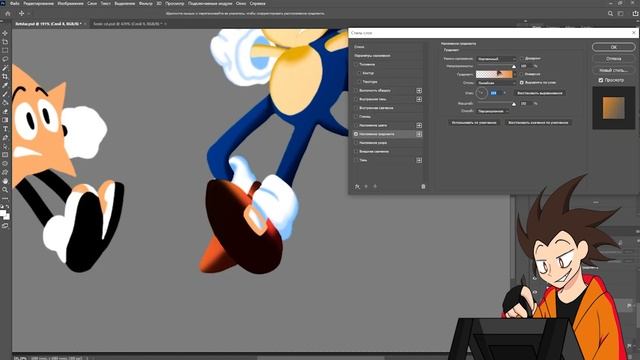
Task: Open the search icon at top right
Action: 610,13
